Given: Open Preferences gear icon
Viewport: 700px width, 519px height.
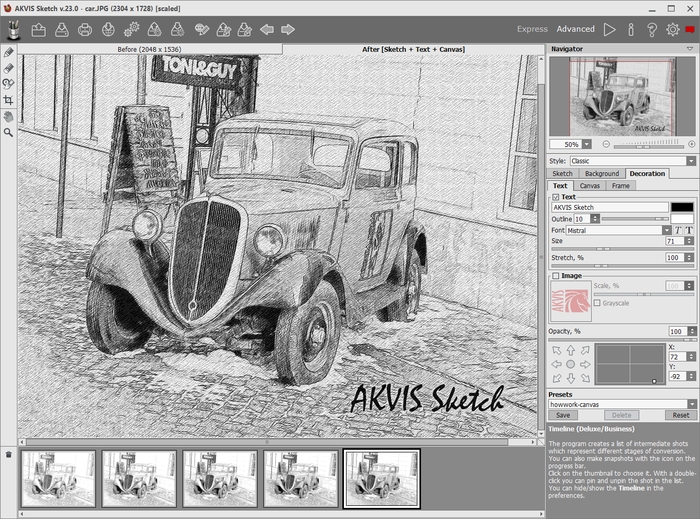Looking at the screenshot, I should (673, 29).
